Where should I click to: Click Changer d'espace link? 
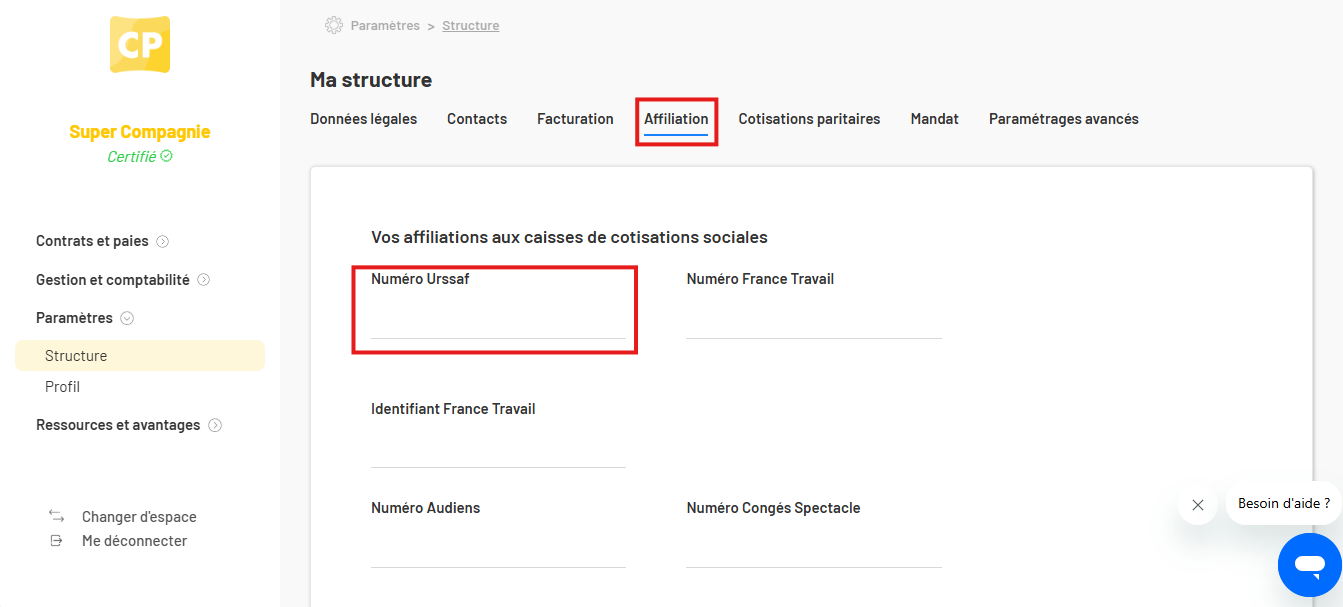(x=139, y=517)
